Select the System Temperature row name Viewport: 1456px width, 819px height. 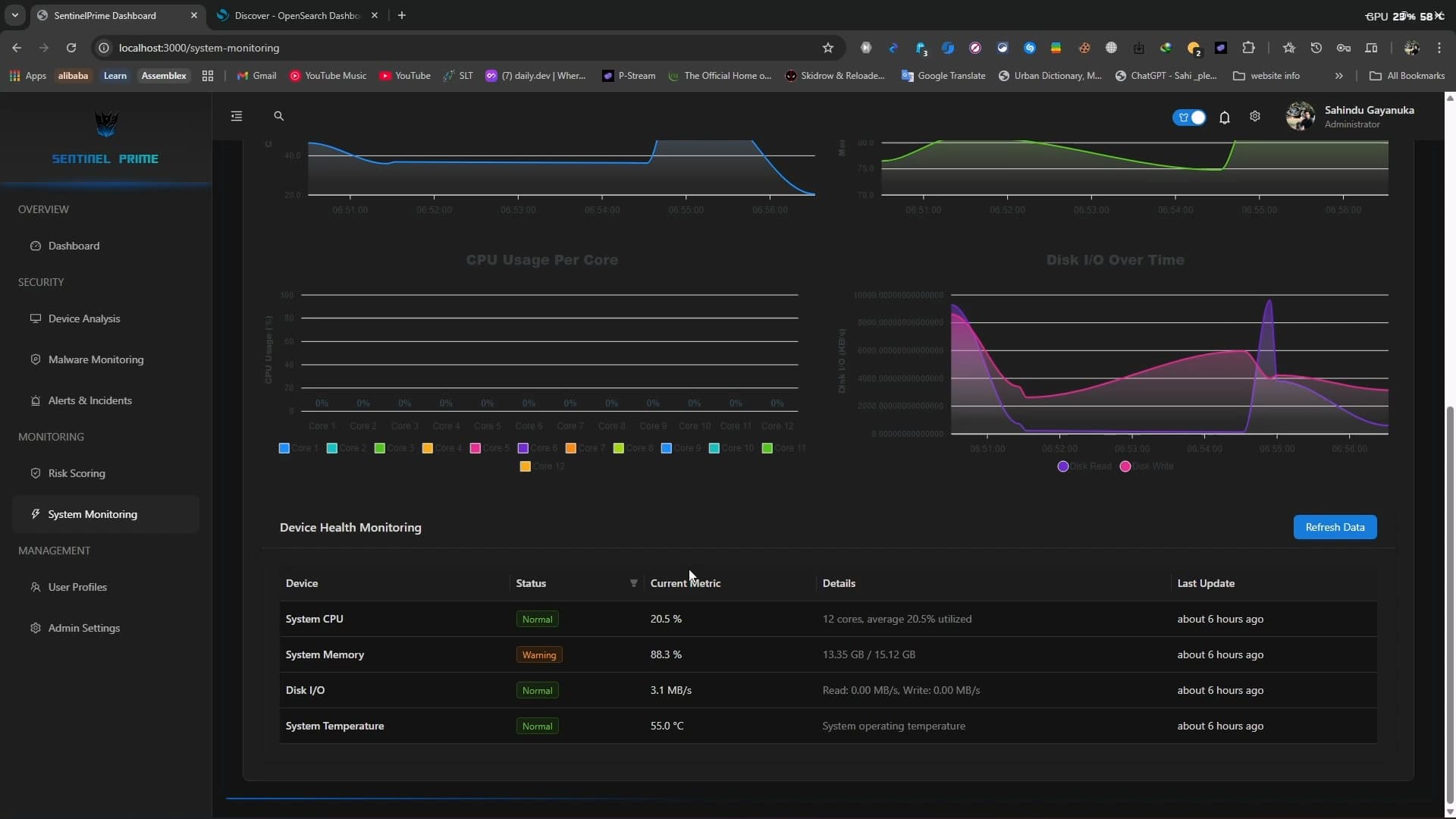tap(334, 726)
